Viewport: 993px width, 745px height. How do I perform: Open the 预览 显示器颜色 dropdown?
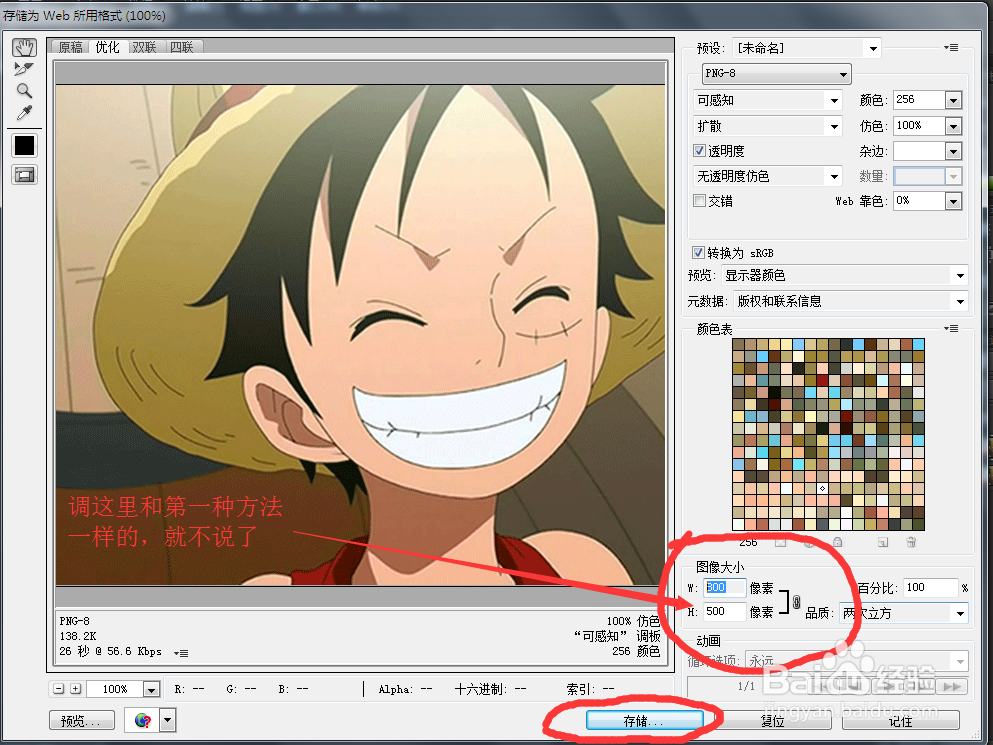(845, 276)
